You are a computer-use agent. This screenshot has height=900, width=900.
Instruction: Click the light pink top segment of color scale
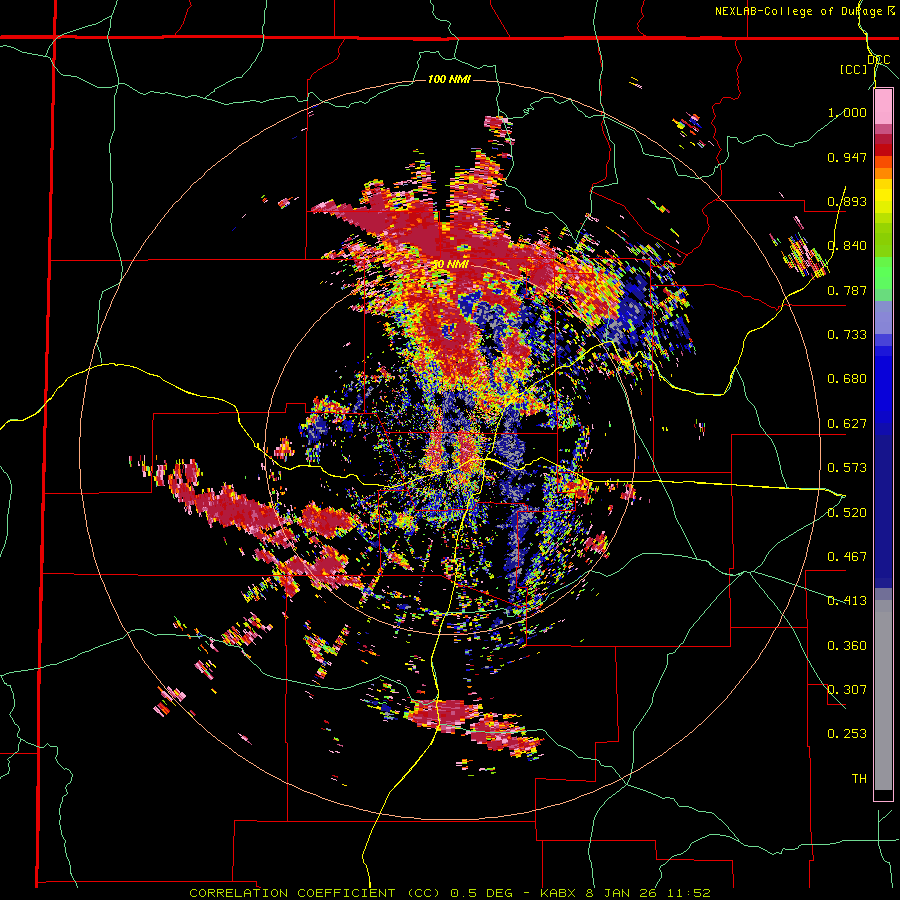coord(883,106)
